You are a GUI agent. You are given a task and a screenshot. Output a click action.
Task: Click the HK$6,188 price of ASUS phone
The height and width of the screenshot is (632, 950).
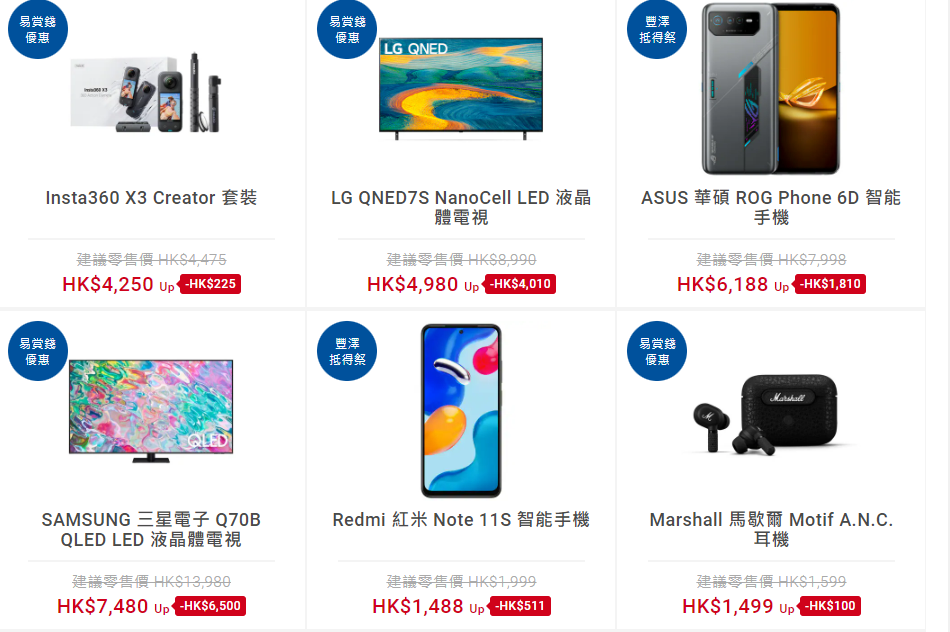point(722,284)
